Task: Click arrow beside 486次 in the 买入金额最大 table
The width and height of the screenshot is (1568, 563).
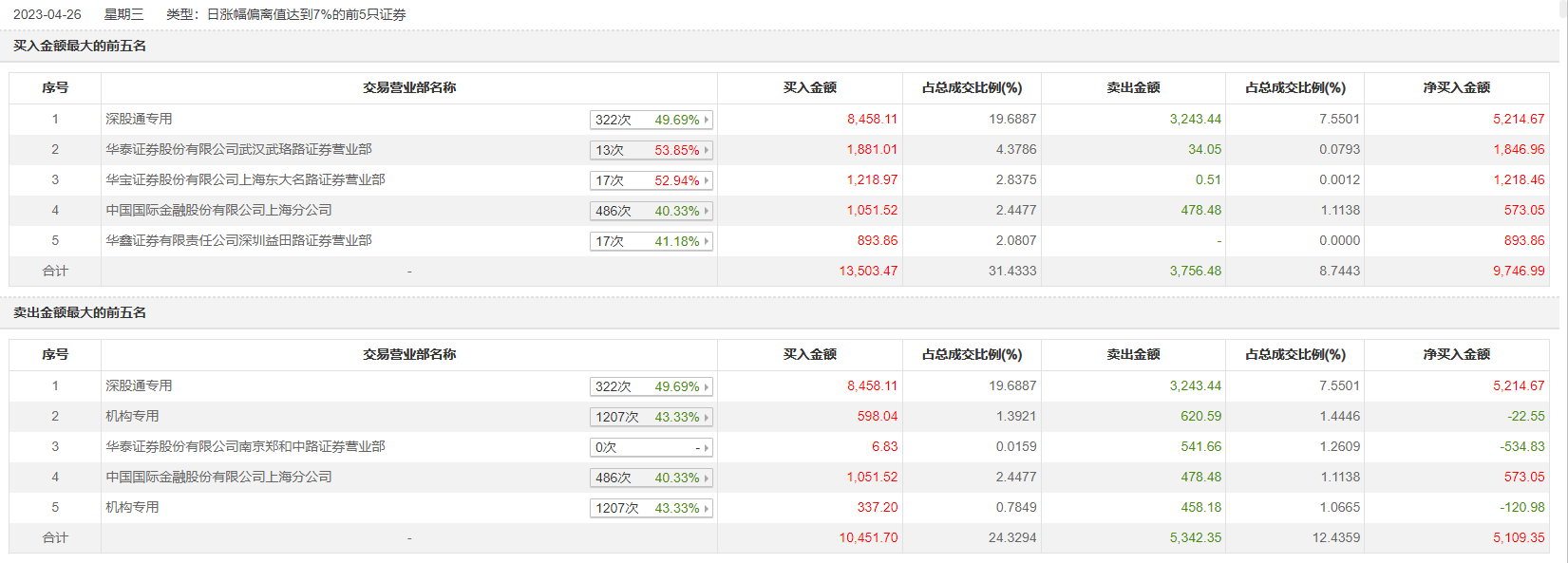Action: (x=707, y=211)
